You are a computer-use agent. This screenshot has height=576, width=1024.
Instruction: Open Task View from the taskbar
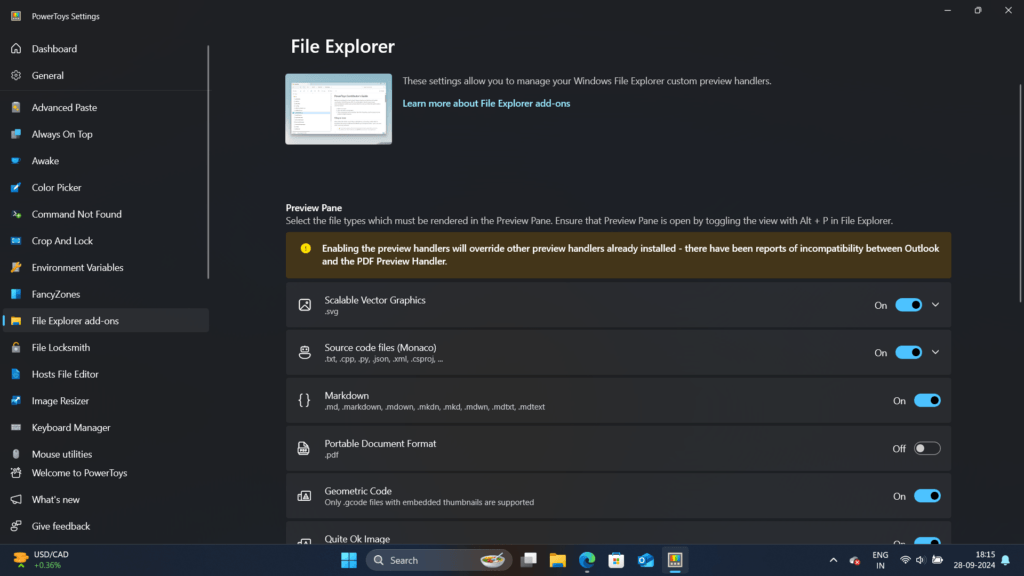[x=529, y=560]
